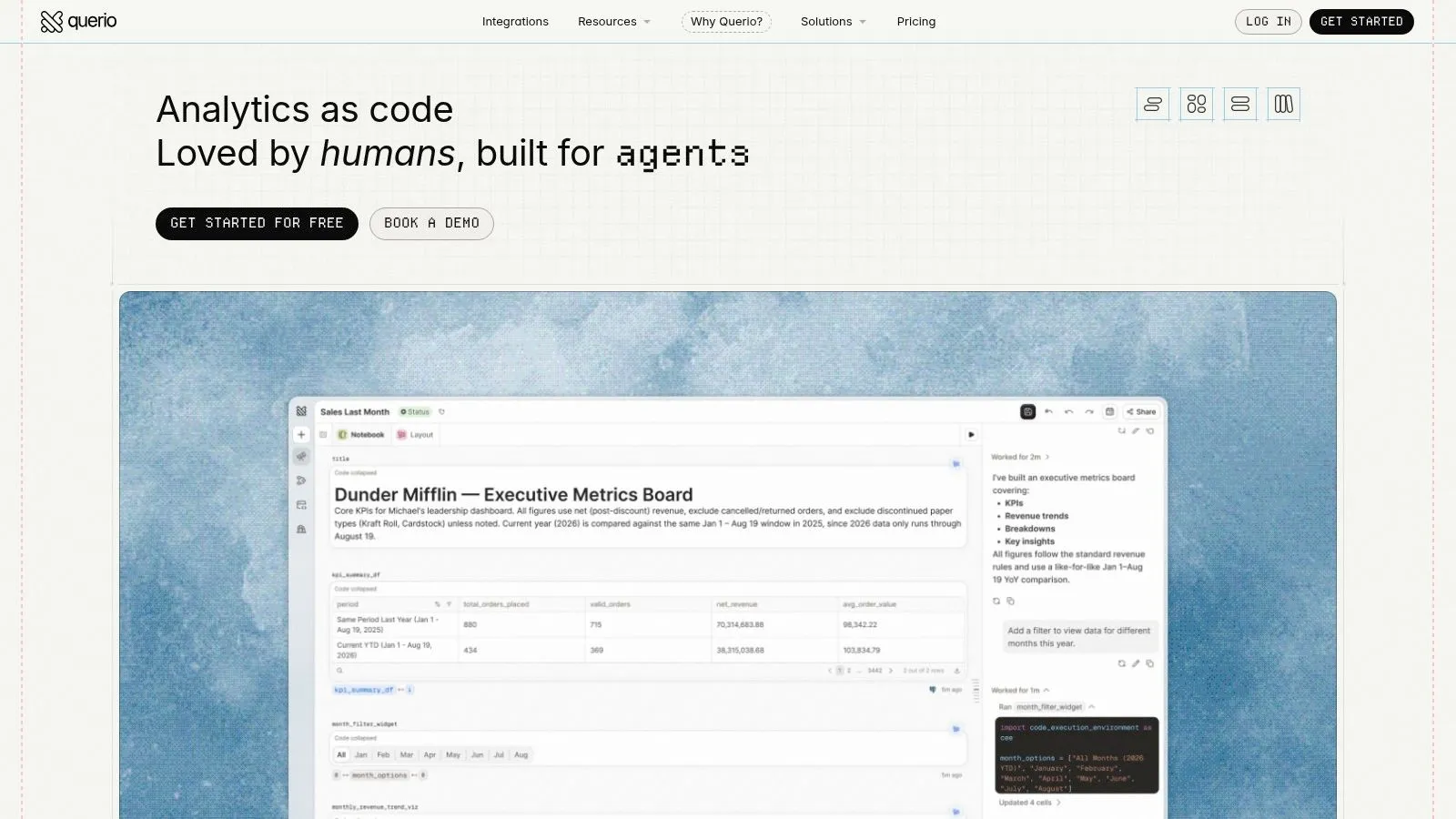The width and height of the screenshot is (1456, 819).
Task: Select the Aug month filter option
Action: pyautogui.click(x=521, y=754)
